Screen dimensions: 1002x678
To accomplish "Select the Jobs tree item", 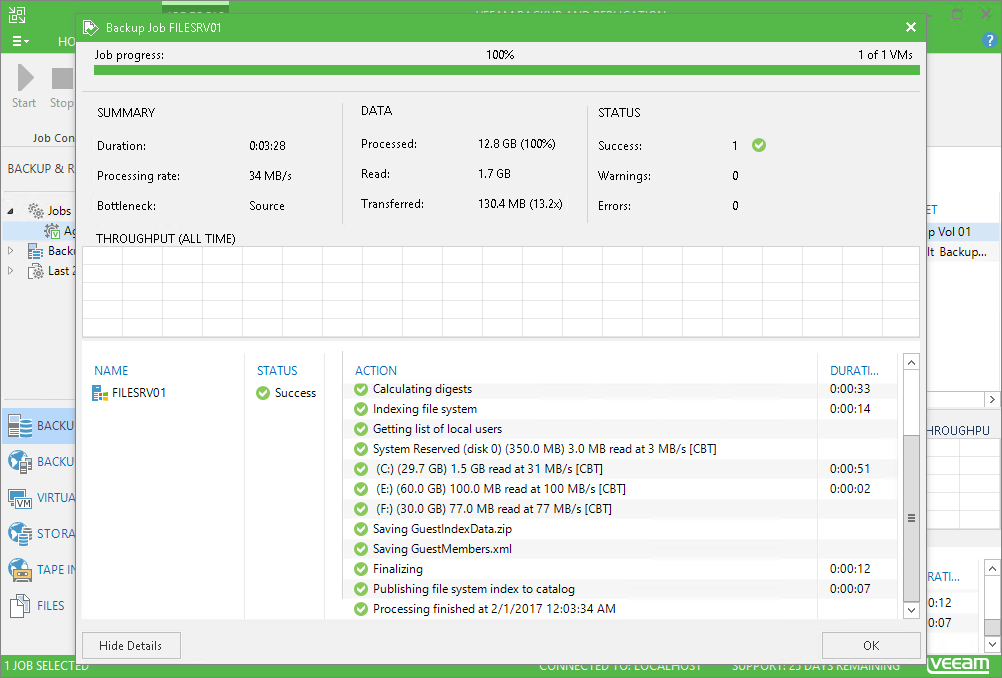I will 59,210.
